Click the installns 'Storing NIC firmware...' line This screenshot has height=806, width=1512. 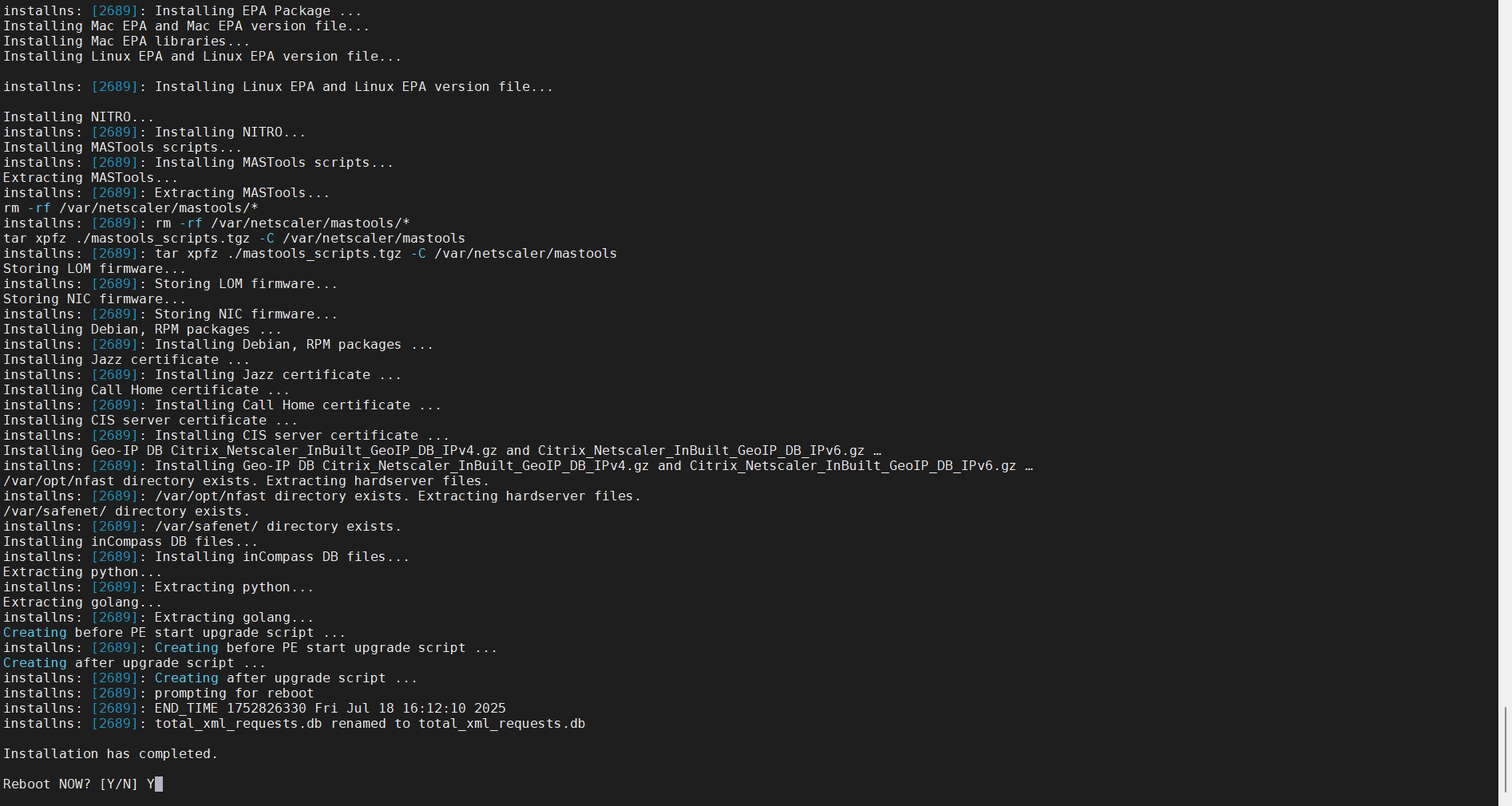click(x=246, y=314)
